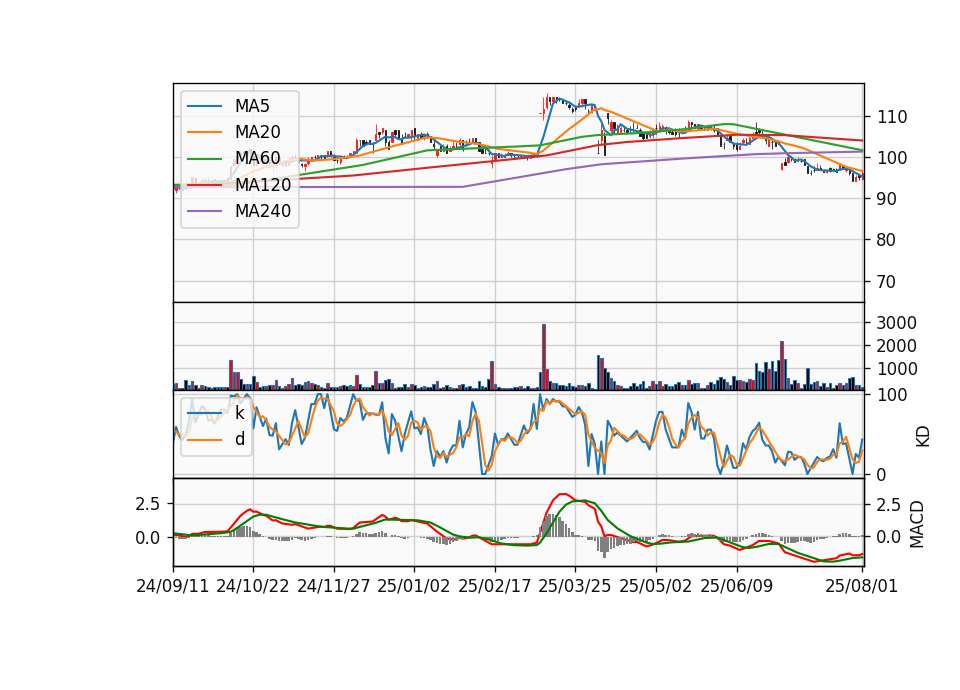Click the 1000 volume axis tick label

896,369
